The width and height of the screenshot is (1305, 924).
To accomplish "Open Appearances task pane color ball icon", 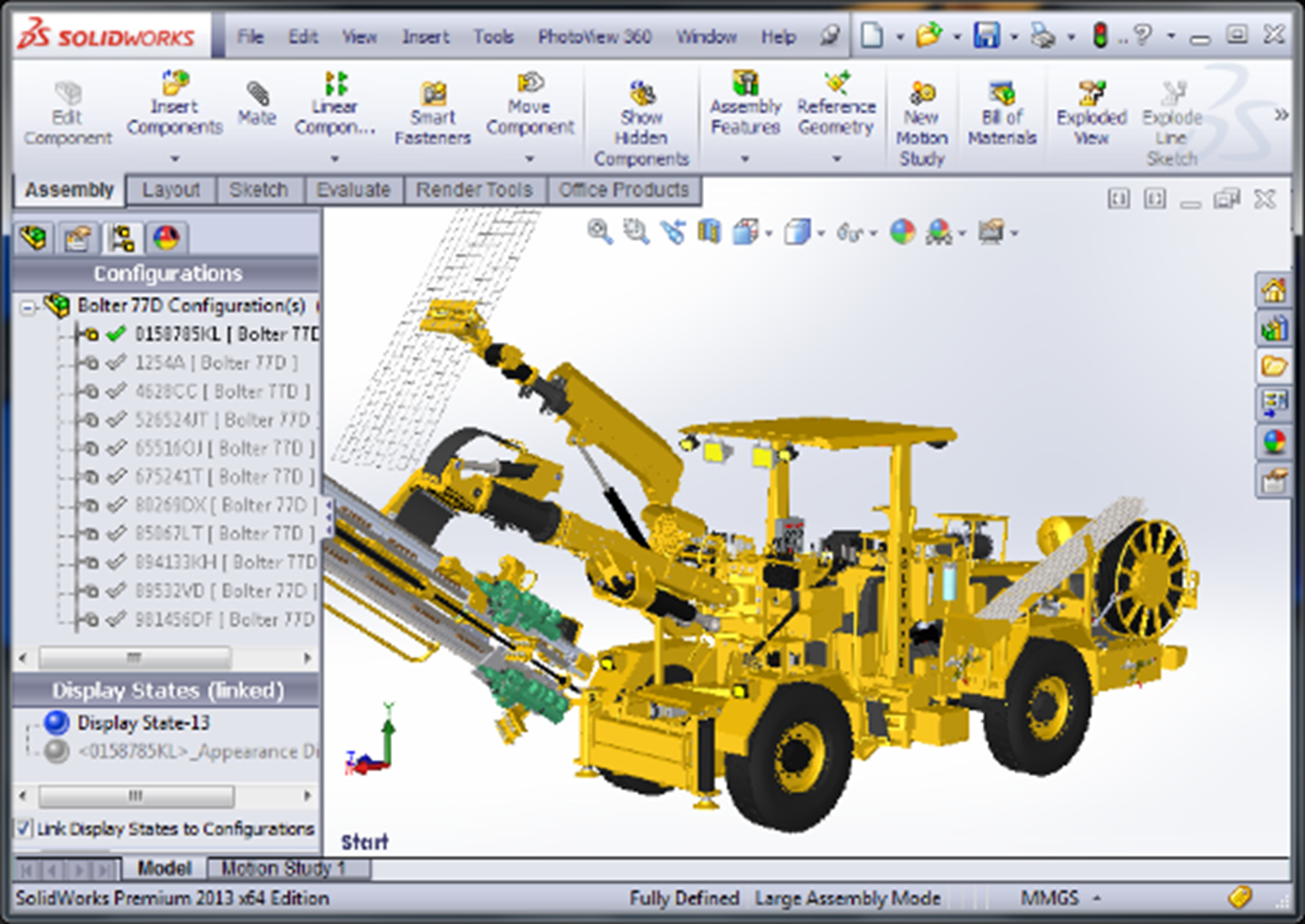I will coord(1274,442).
